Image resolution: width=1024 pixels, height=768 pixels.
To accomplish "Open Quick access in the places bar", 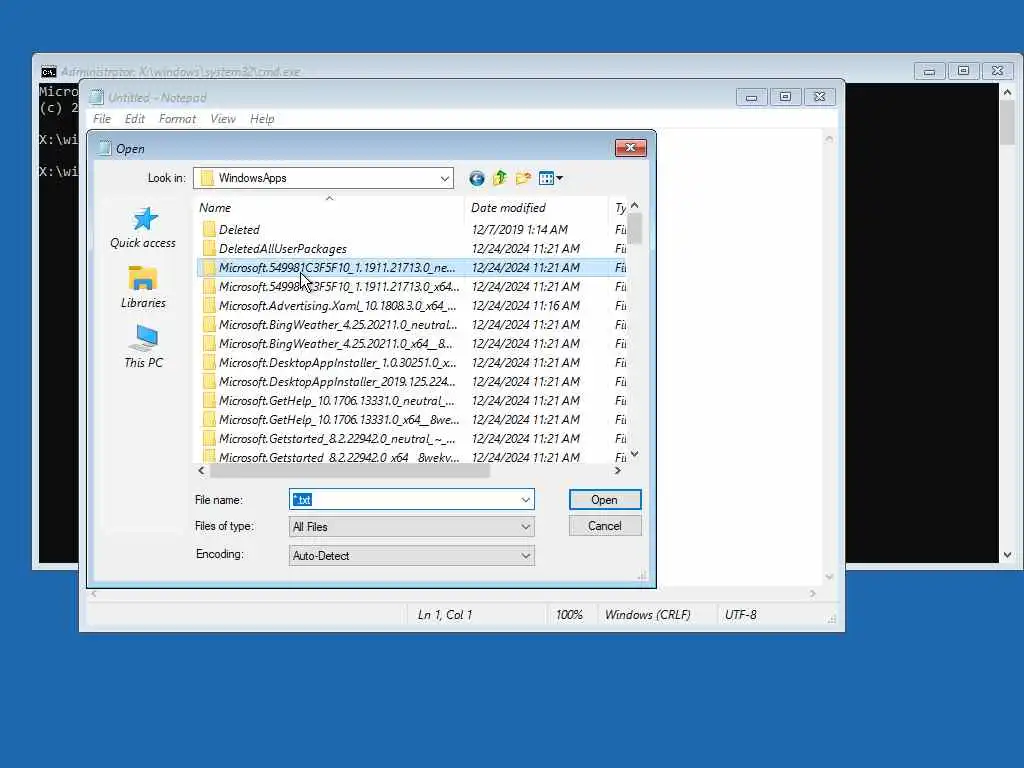I will point(143,228).
